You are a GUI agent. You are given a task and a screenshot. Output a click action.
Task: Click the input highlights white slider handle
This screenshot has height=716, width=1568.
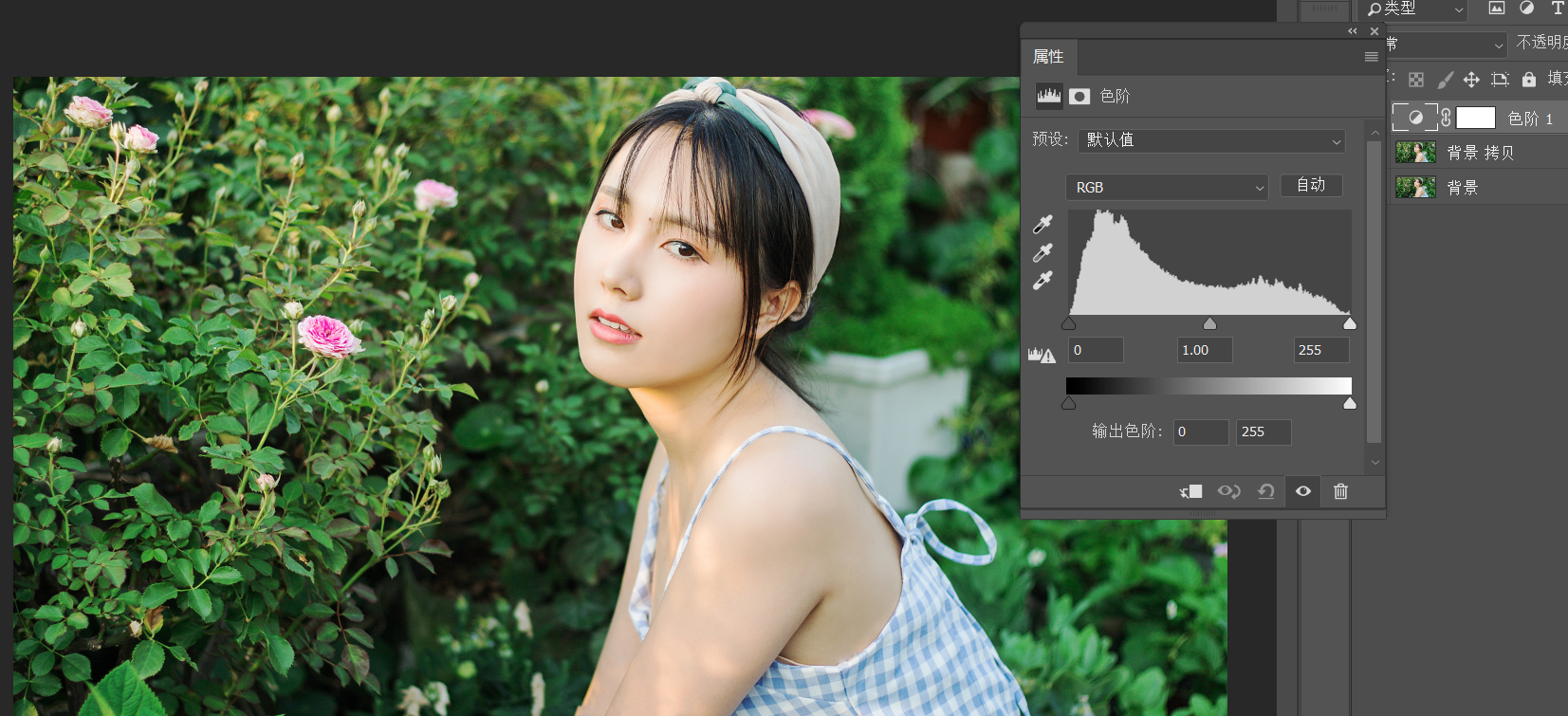[x=1350, y=323]
